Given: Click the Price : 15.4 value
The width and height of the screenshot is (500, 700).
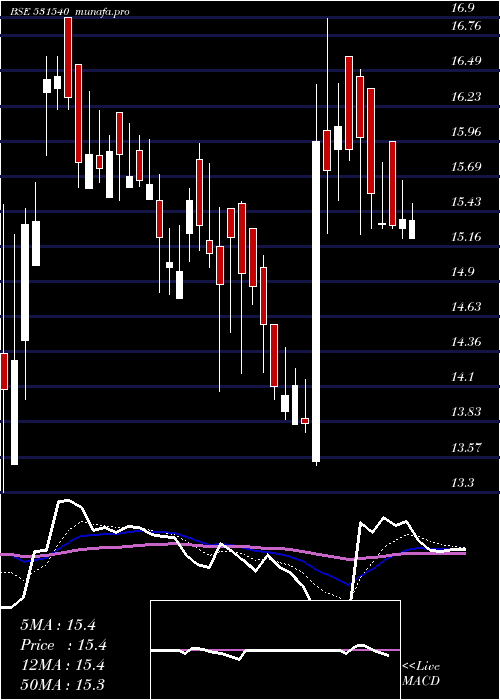Looking at the screenshot, I should coord(63,645).
